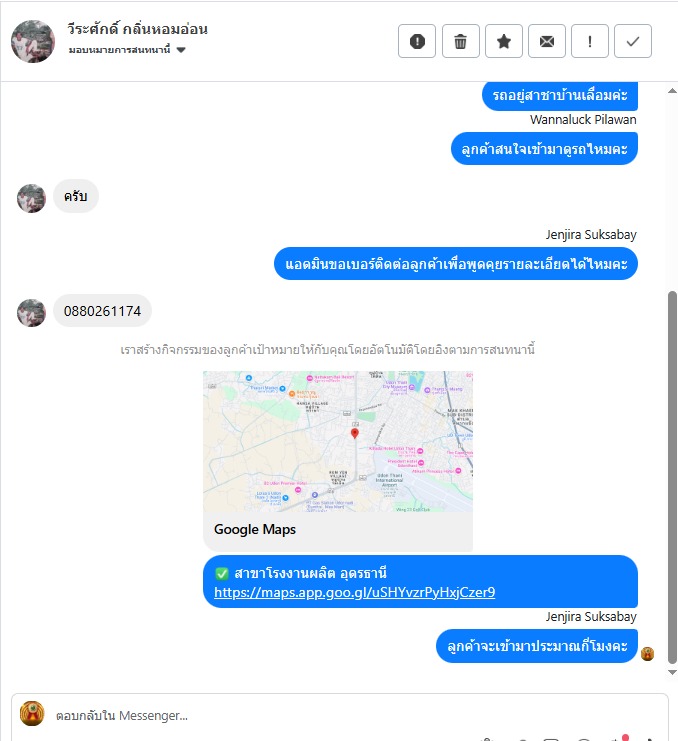
Task: Mark conversation done with the checkmark button
Action: point(633,41)
